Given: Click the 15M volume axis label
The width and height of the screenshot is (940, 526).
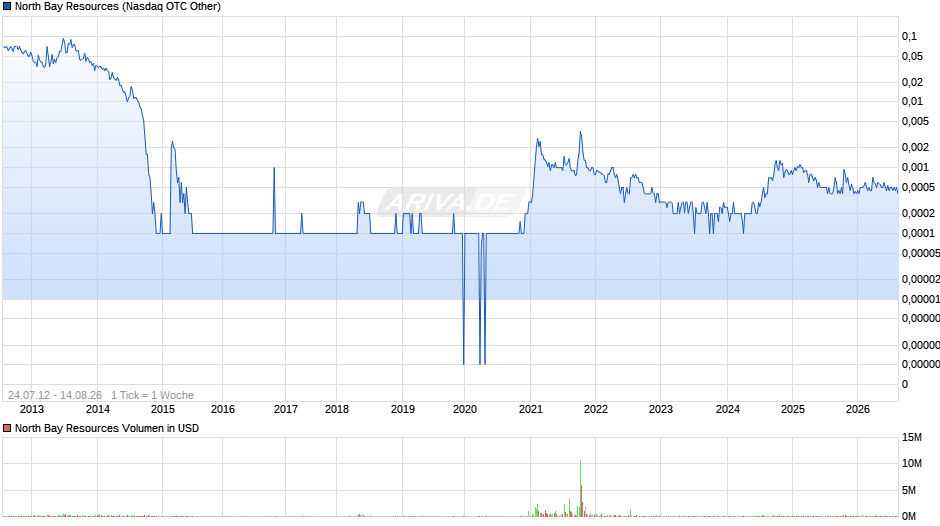Looking at the screenshot, I should [x=912, y=437].
